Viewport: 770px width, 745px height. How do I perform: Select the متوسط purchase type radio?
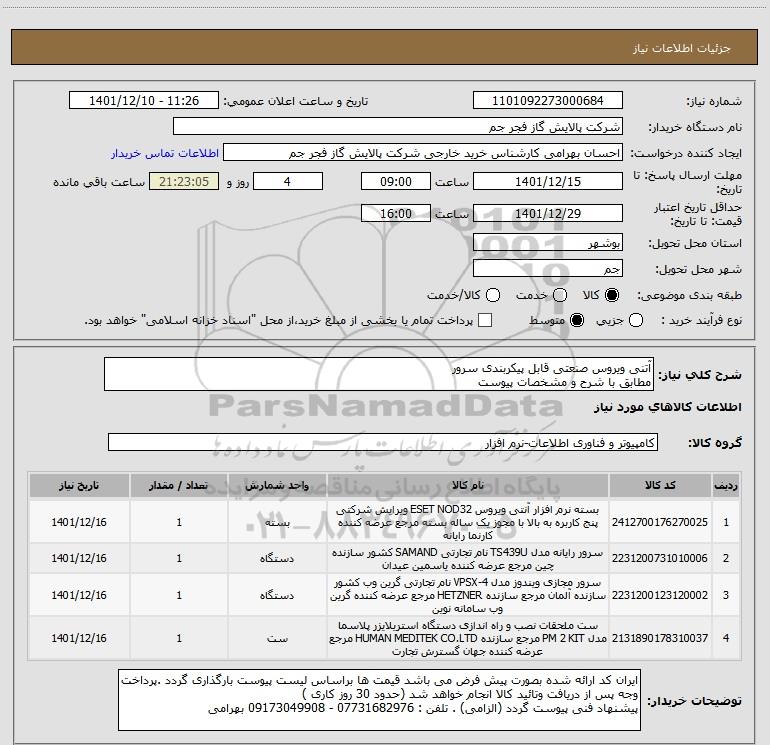coord(577,321)
